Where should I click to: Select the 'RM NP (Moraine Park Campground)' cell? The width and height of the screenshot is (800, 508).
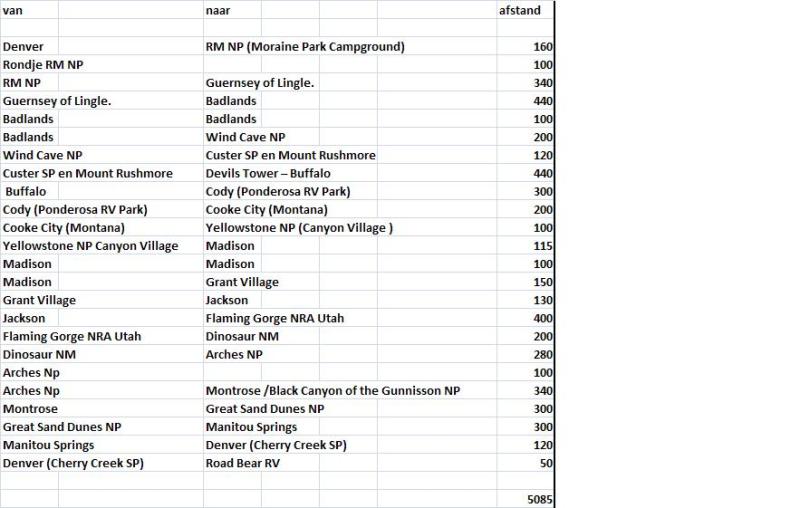[x=304, y=47]
